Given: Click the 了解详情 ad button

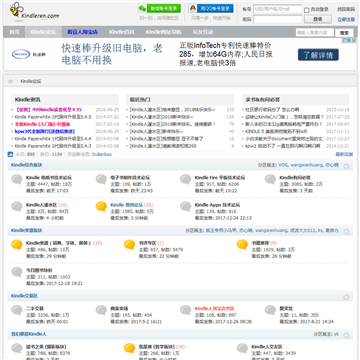Looking at the screenshot, I should 318,55.
